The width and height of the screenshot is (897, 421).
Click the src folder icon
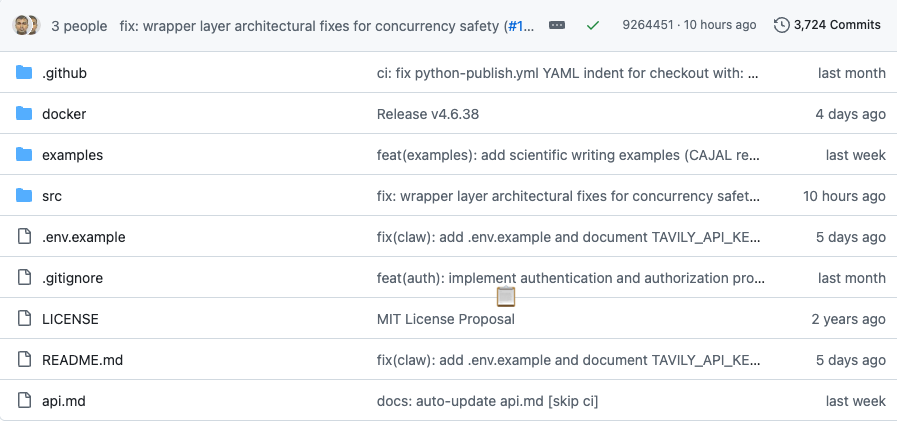coord(24,196)
